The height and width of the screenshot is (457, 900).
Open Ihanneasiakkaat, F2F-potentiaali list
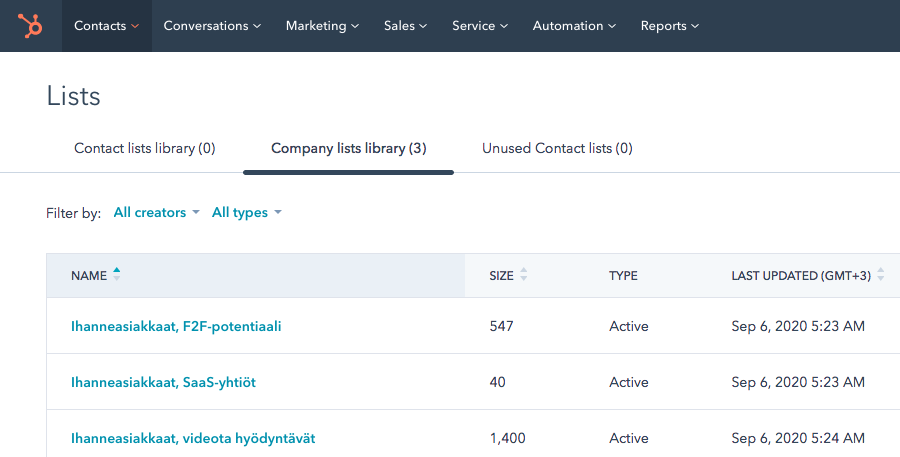coord(175,326)
